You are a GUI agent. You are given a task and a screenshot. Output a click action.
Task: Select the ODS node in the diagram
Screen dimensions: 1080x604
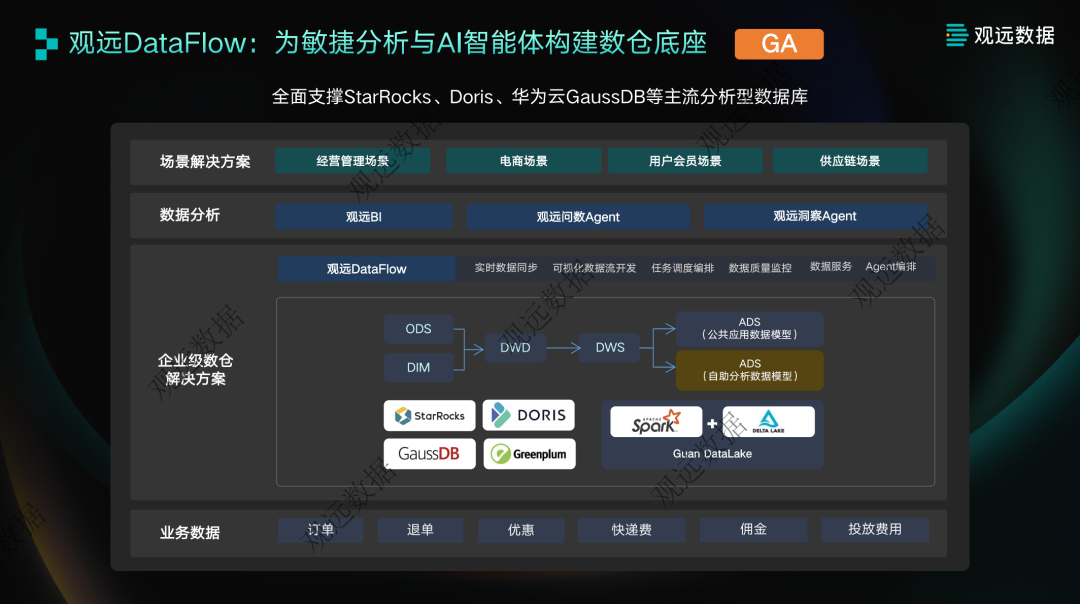[x=418, y=329]
